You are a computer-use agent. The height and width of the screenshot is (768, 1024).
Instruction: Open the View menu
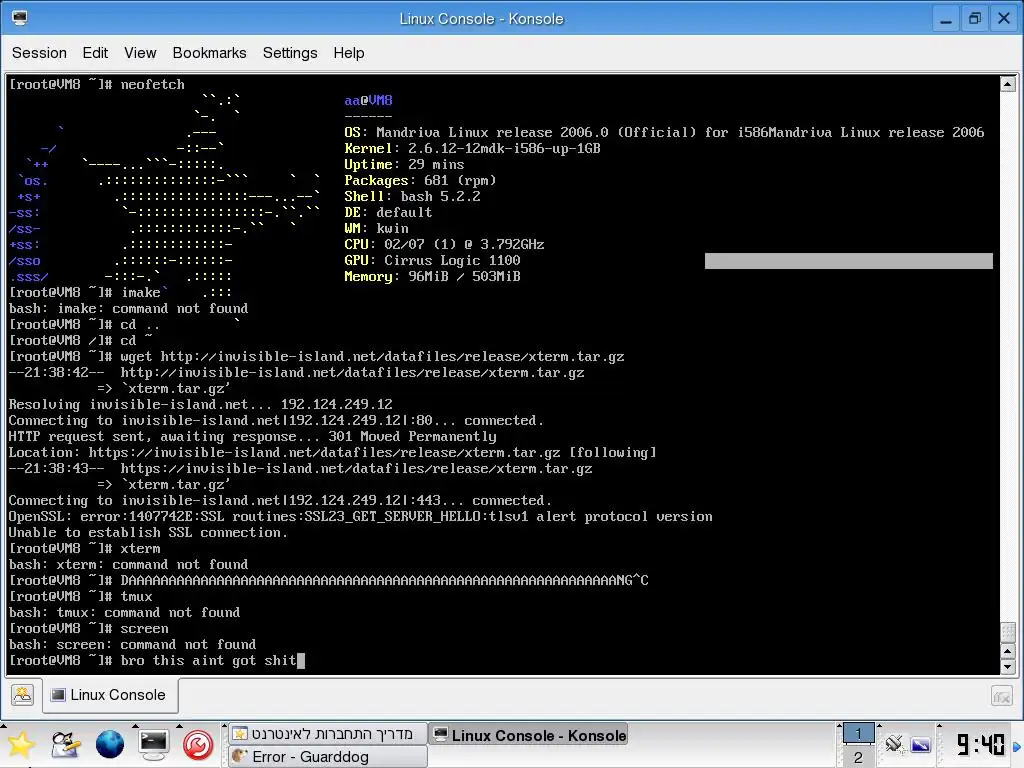(x=140, y=53)
